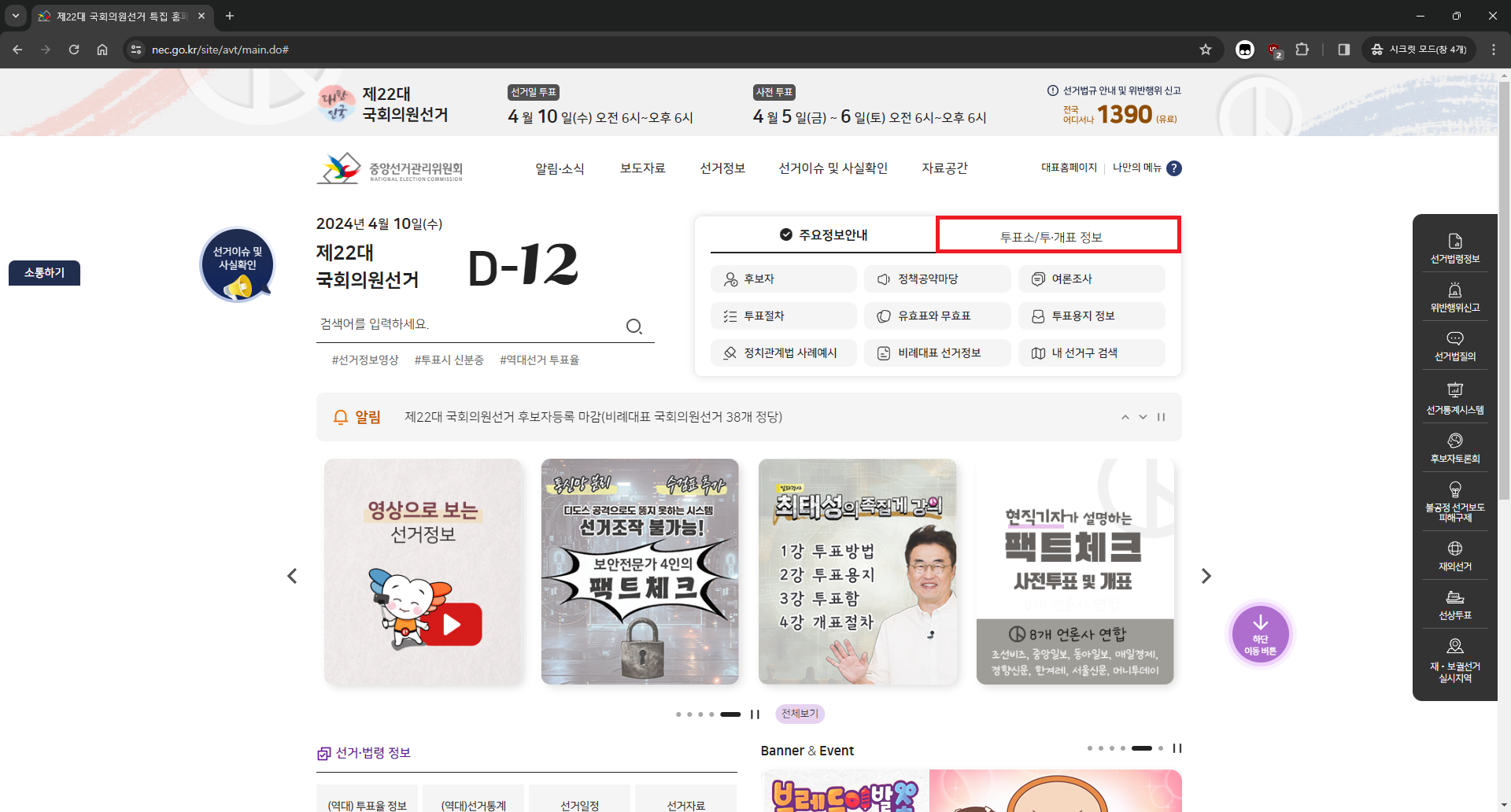
Task: Go to previous carousel card arrow
Action: (292, 576)
